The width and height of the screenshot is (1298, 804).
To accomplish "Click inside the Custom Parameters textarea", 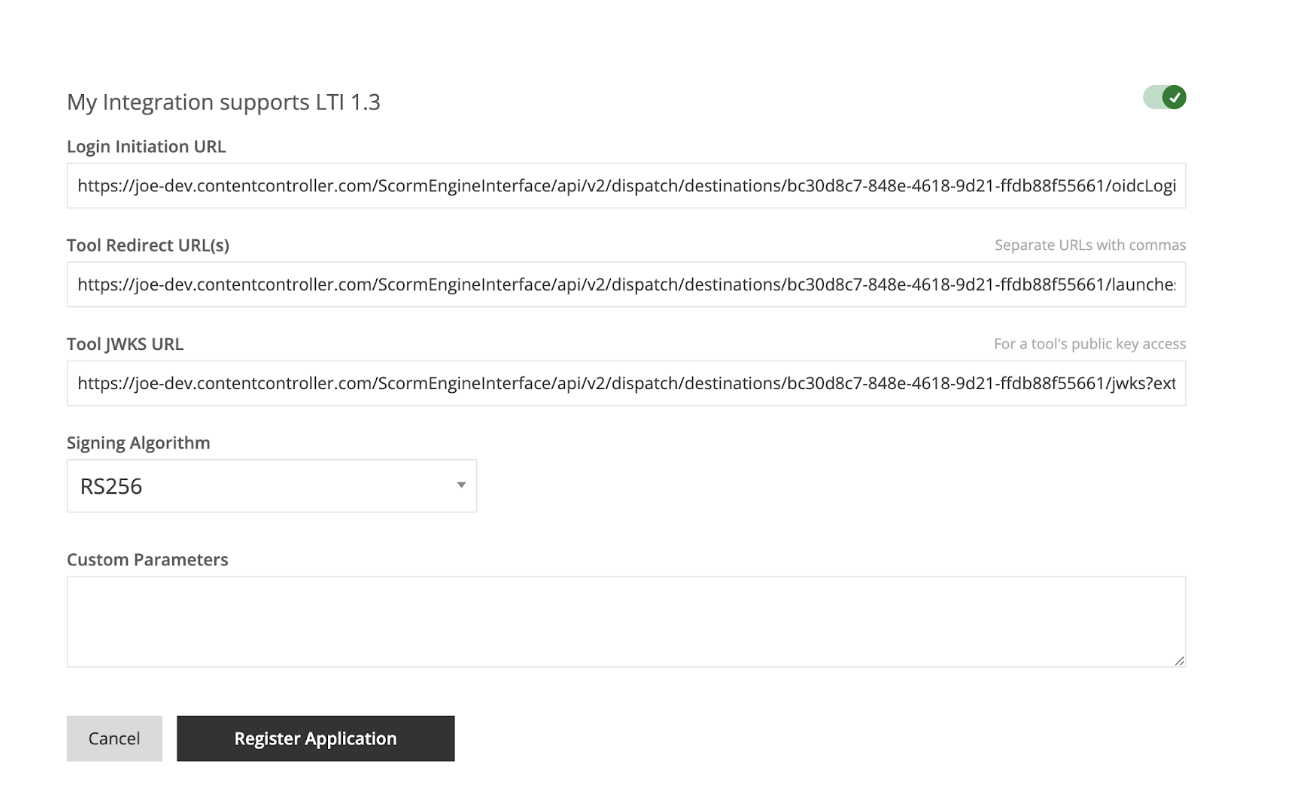I will [626, 622].
